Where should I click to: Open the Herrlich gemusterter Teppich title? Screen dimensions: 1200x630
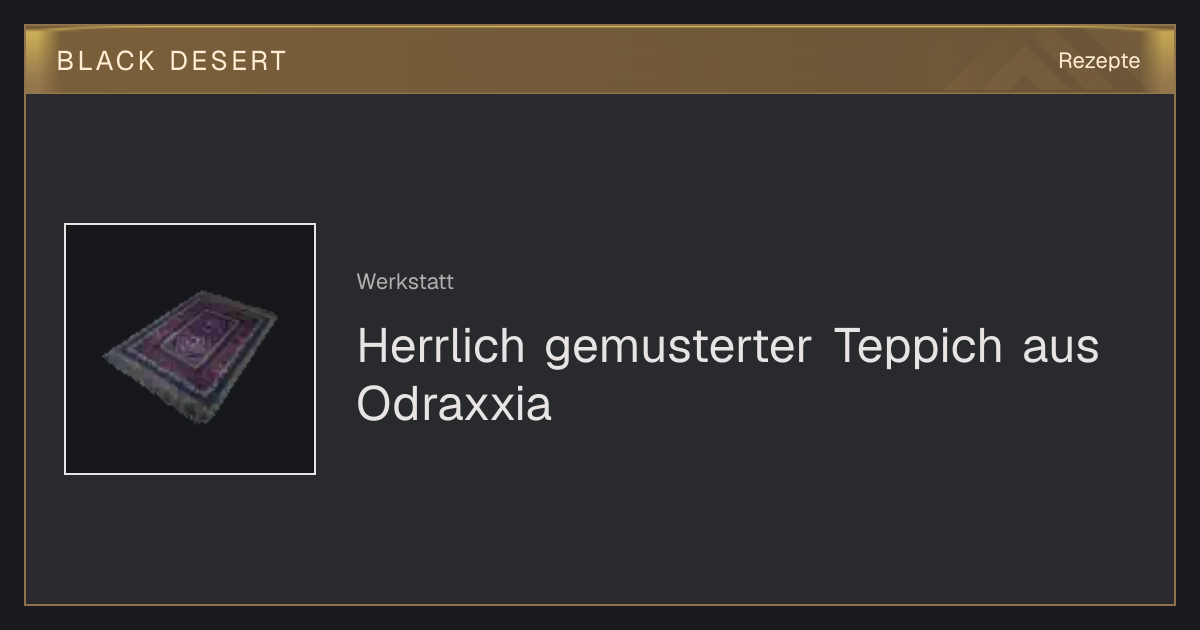pyautogui.click(x=728, y=375)
